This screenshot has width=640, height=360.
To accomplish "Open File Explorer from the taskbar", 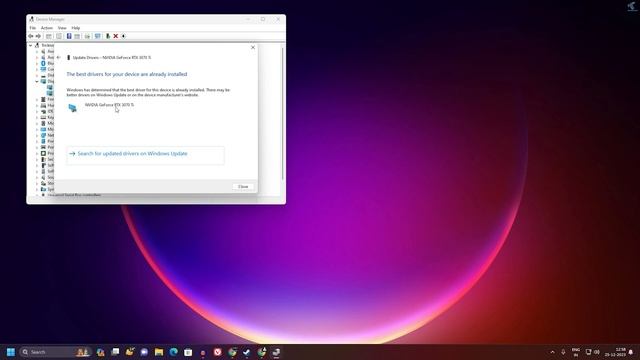I will coord(159,352).
